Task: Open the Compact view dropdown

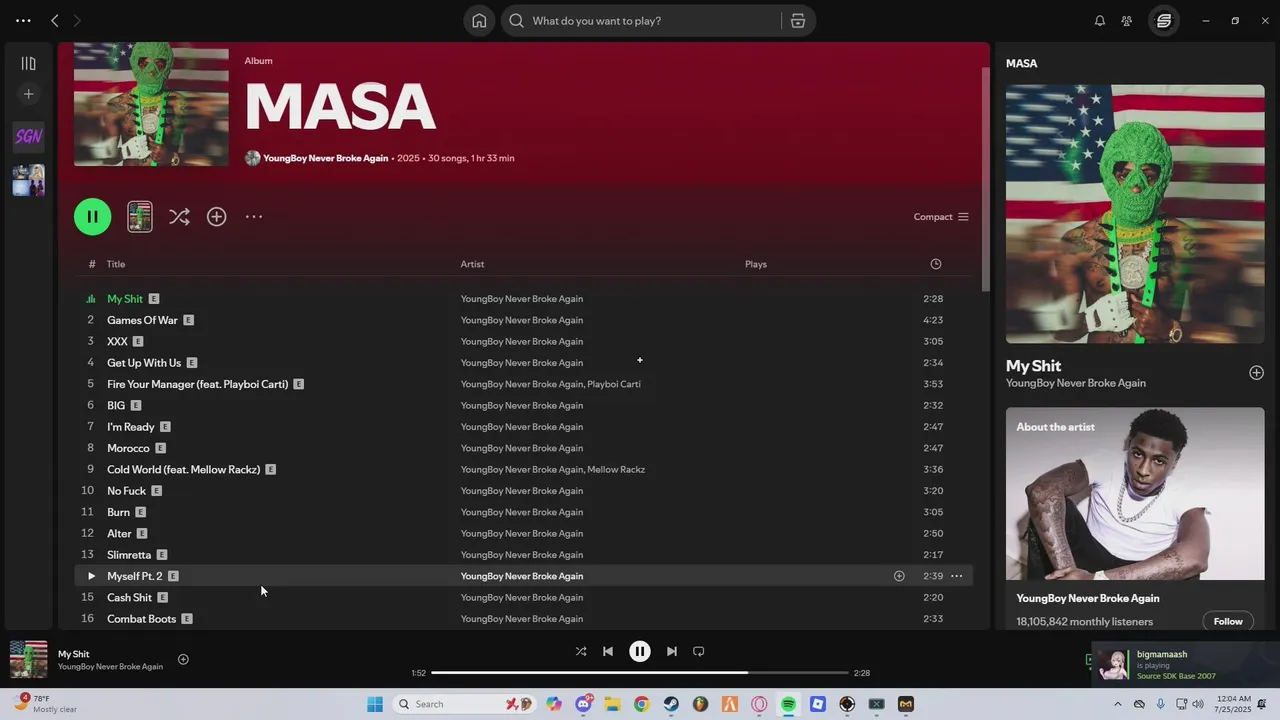Action: click(941, 217)
